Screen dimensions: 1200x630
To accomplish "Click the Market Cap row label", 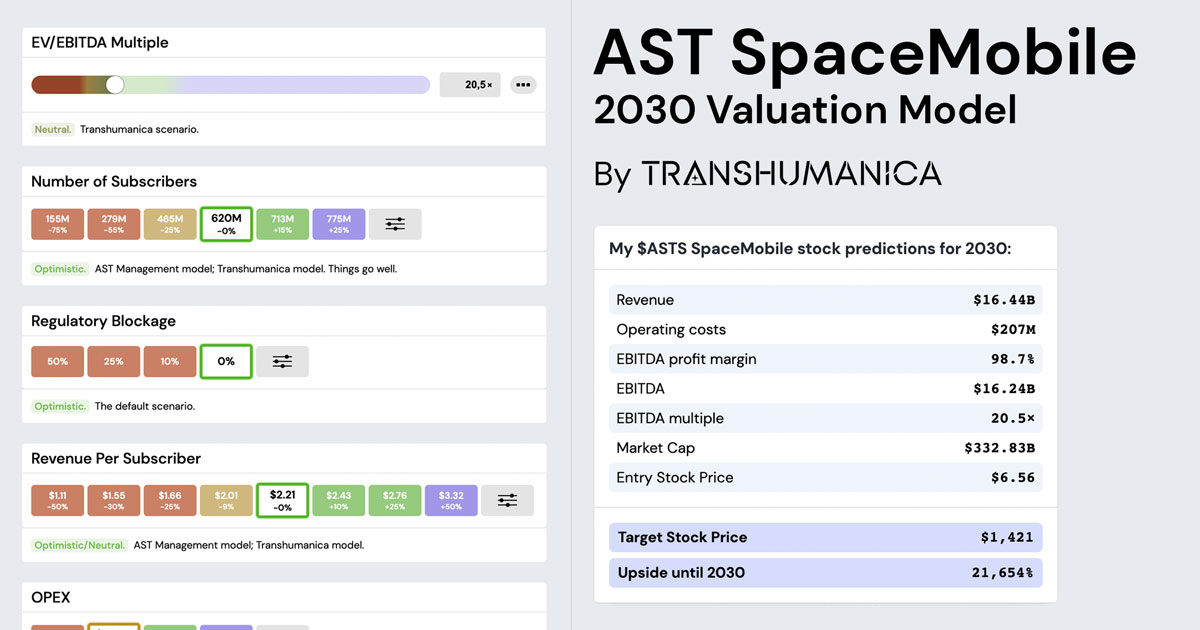I will (655, 448).
